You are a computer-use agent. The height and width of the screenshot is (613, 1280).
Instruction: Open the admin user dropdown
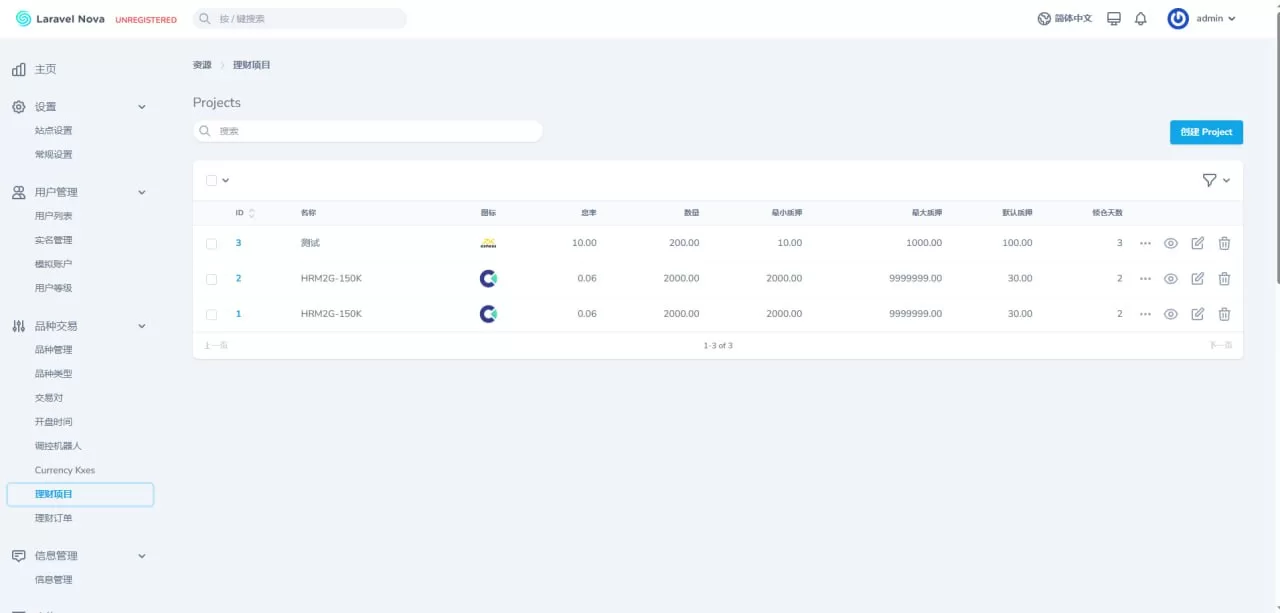[x=1202, y=19]
